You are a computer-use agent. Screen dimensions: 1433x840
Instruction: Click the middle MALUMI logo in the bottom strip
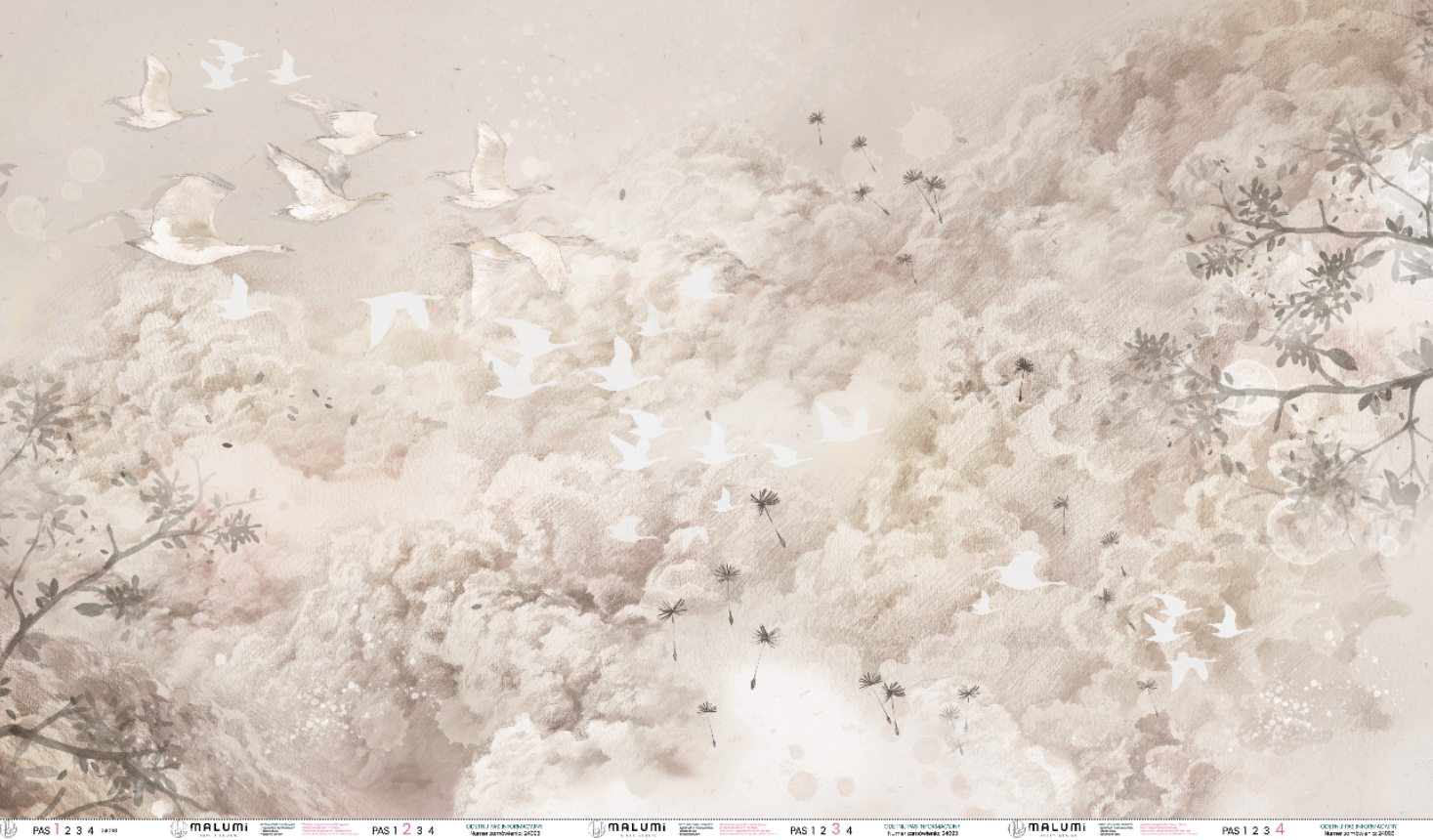tap(626, 829)
